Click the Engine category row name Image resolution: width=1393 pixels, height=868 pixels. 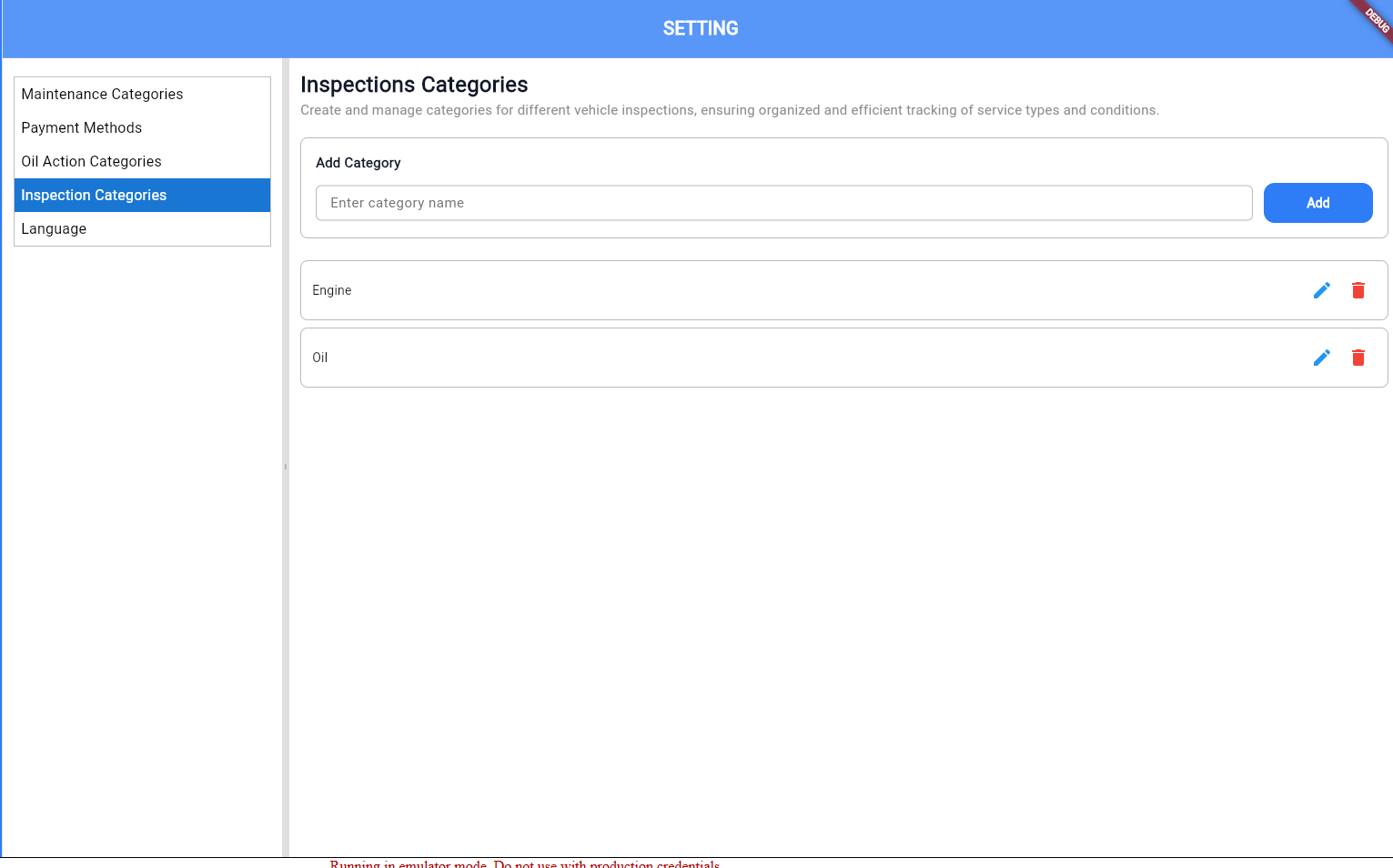pos(332,290)
